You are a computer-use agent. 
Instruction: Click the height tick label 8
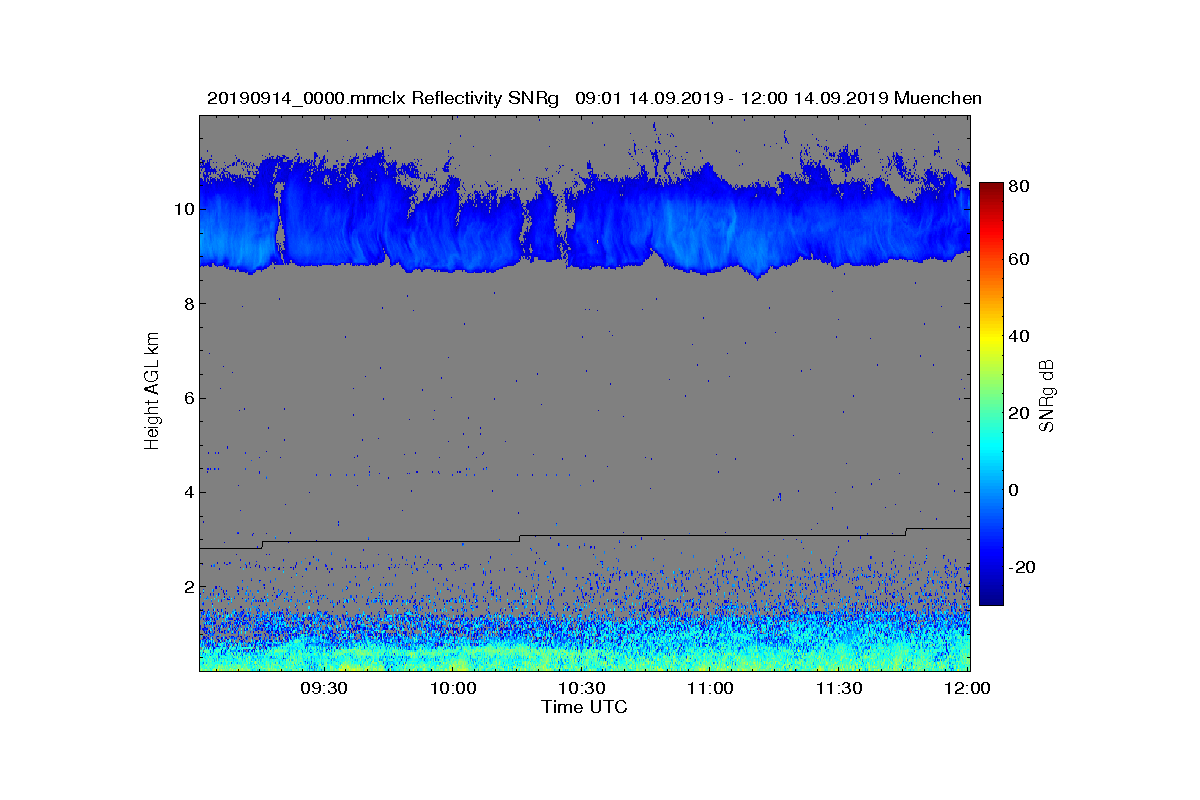pyautogui.click(x=188, y=303)
